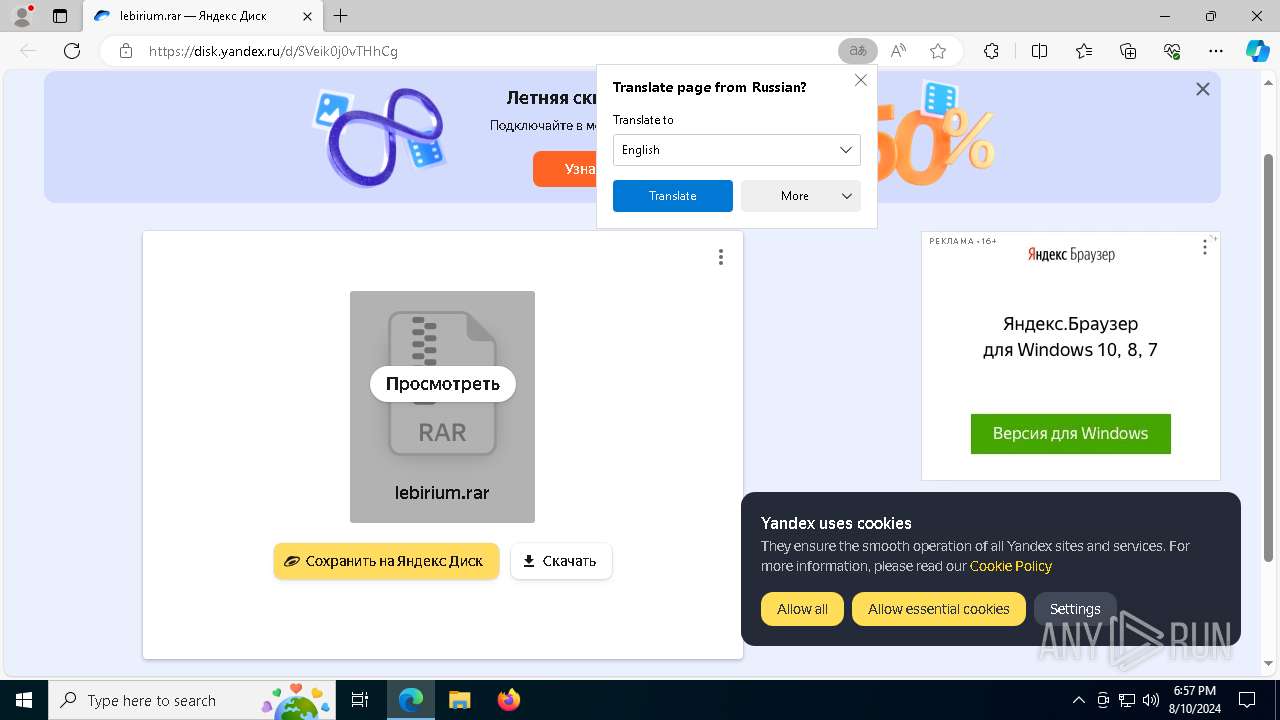The image size is (1280, 720).
Task: Open Read aloud icon
Action: [898, 51]
